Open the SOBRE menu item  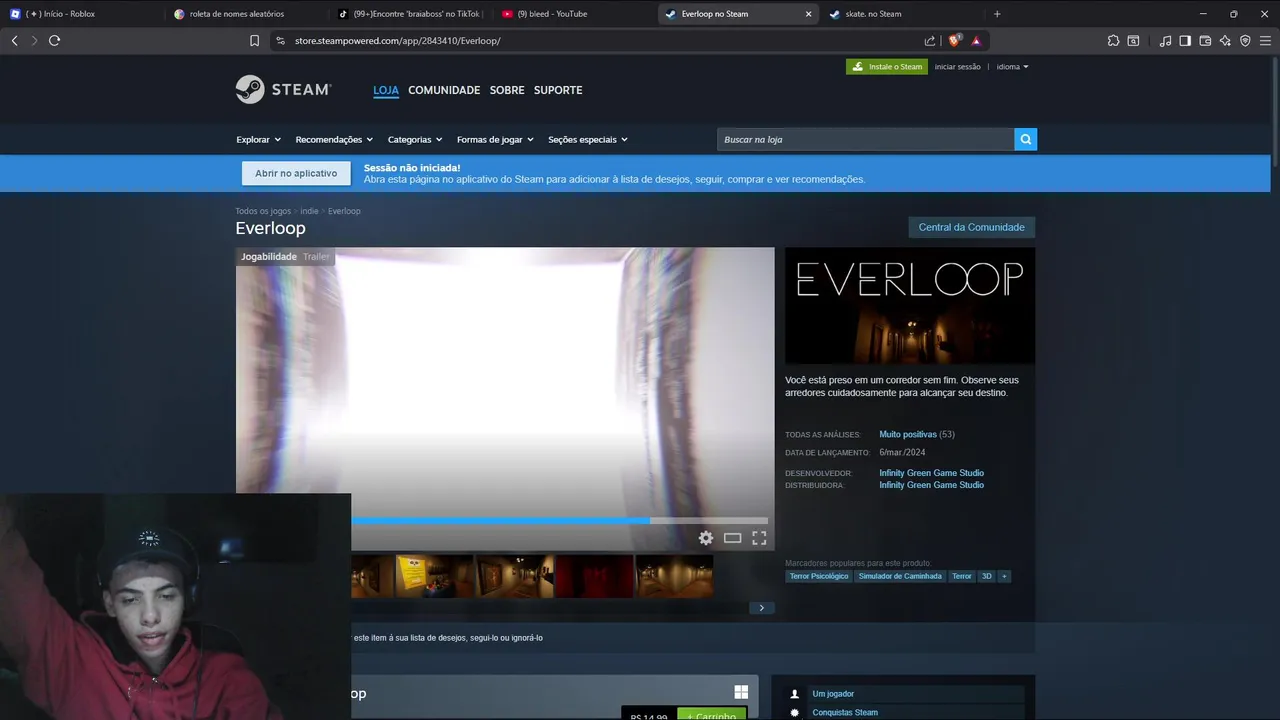click(507, 90)
